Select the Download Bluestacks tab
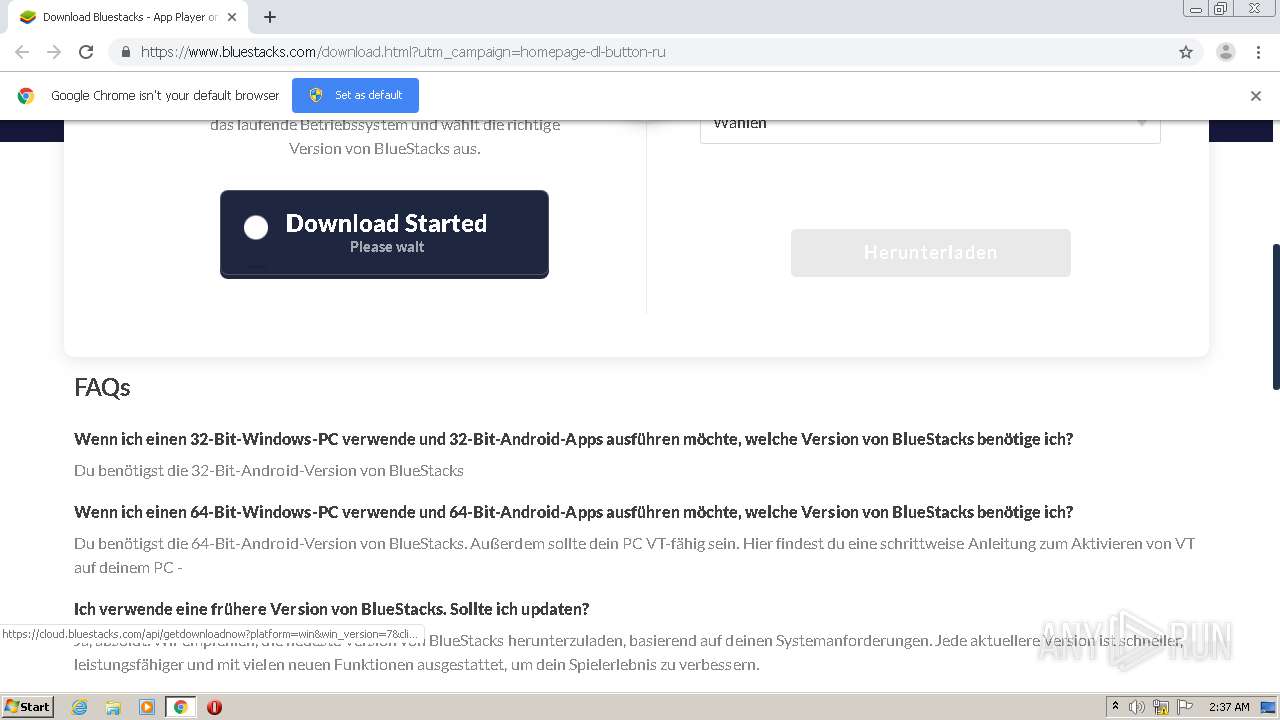Image resolution: width=1280 pixels, height=720 pixels. pos(129,17)
